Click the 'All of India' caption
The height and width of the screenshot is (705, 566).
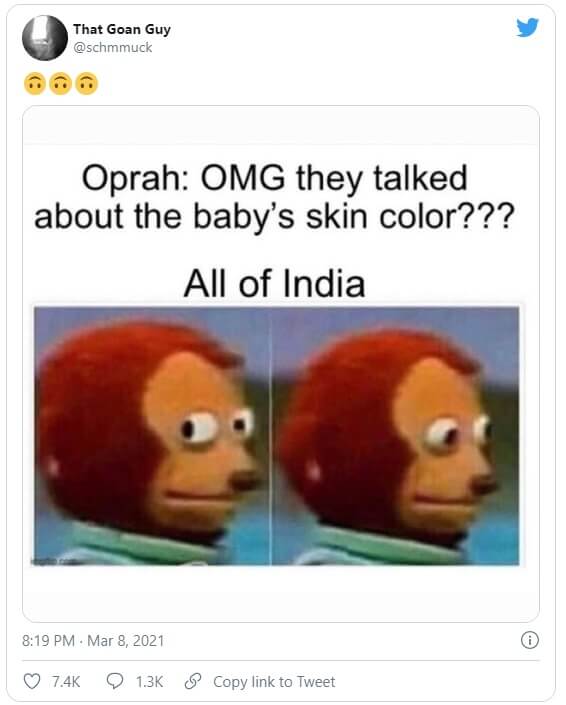coord(274,283)
